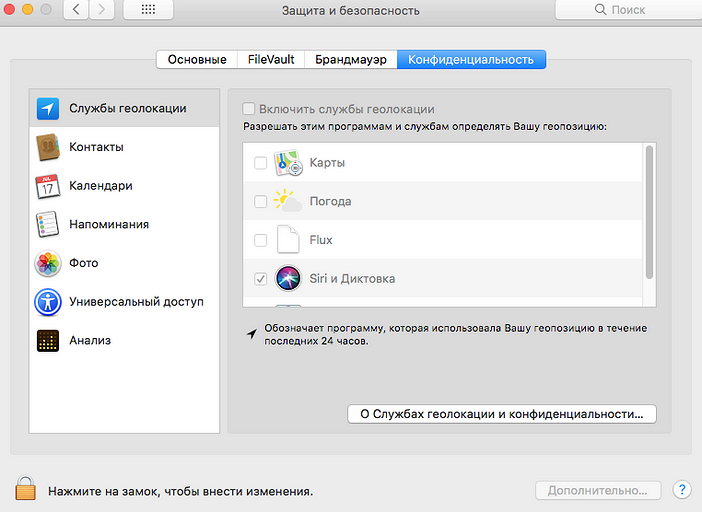
Task: Toggle the Погода location checkbox
Action: [x=260, y=201]
